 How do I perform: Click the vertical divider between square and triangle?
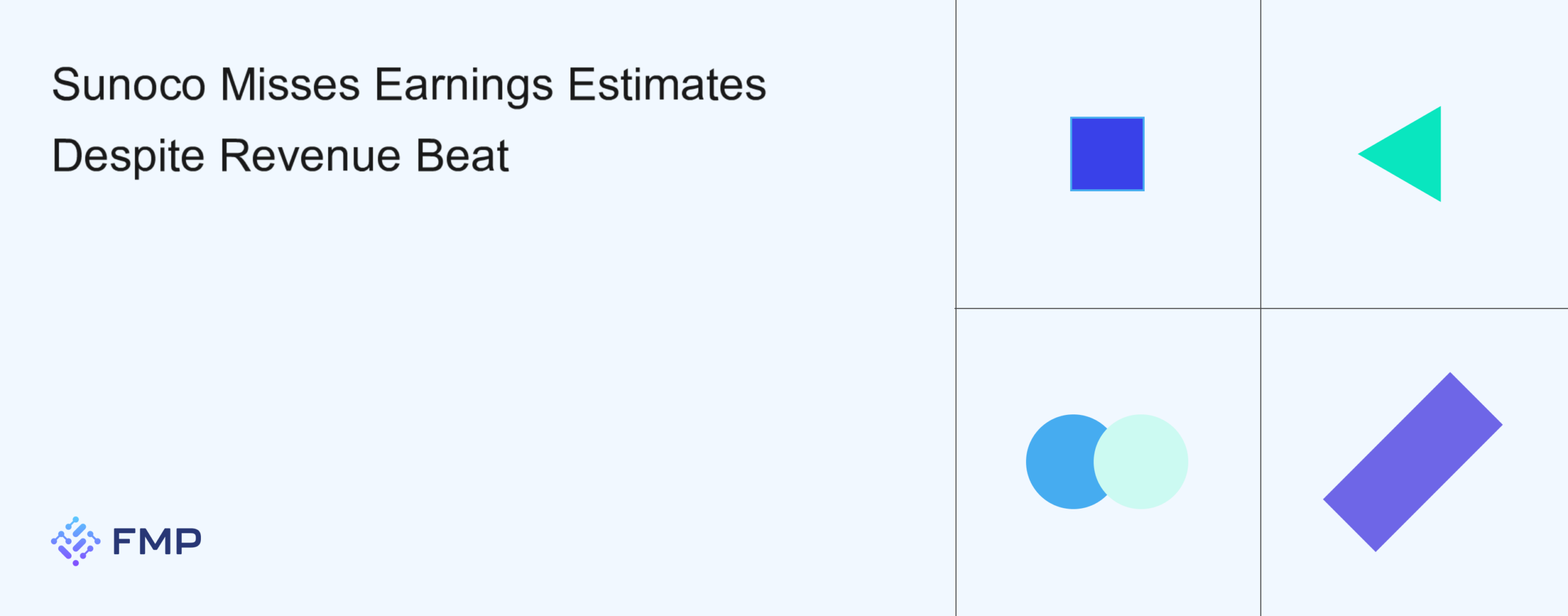[1261, 153]
